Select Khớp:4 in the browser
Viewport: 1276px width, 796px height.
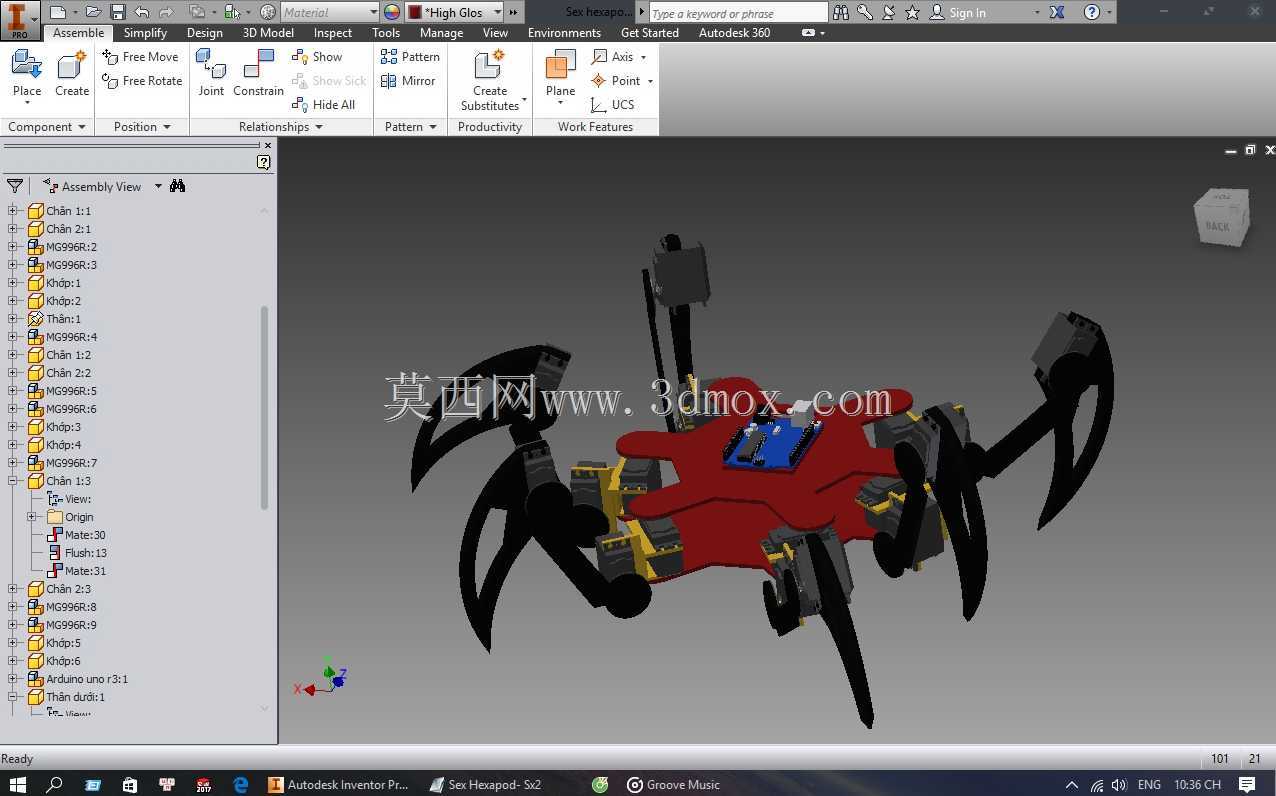pos(54,445)
